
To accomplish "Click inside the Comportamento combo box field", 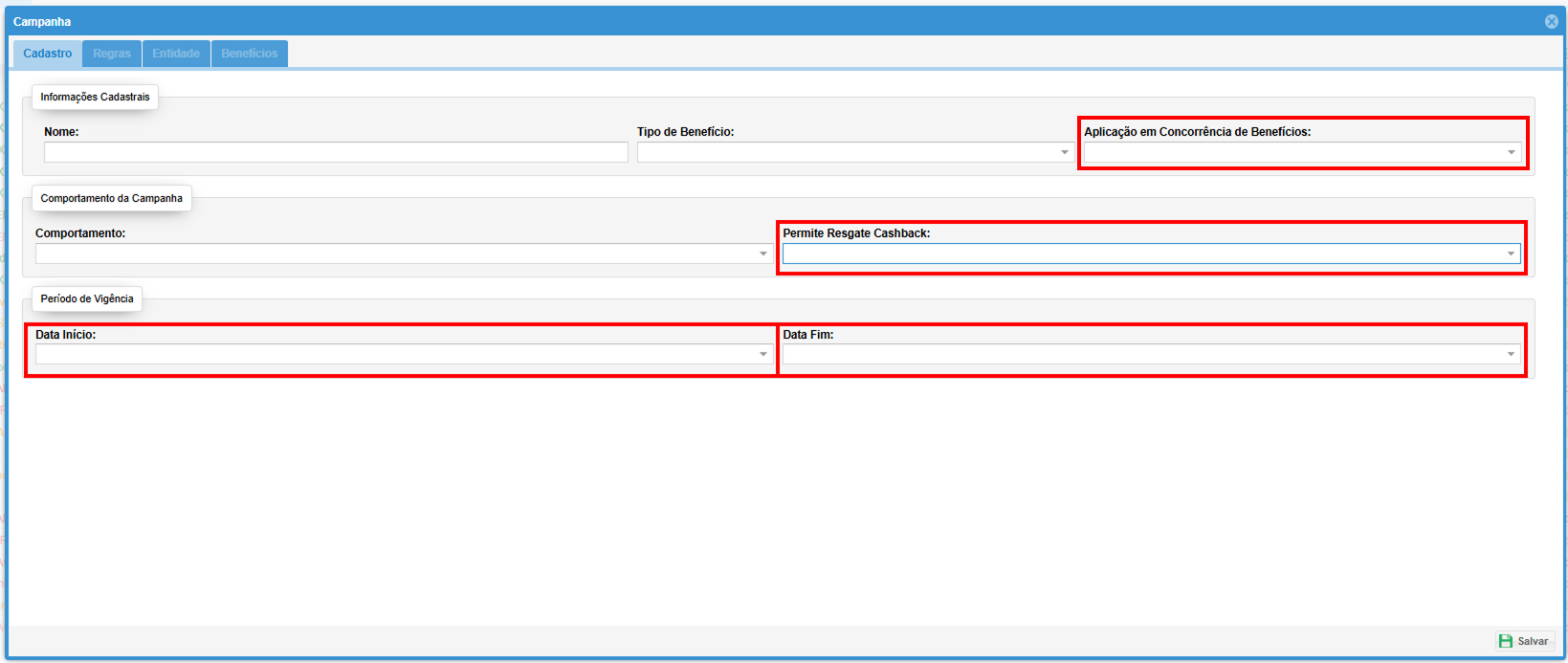I will 392,254.
